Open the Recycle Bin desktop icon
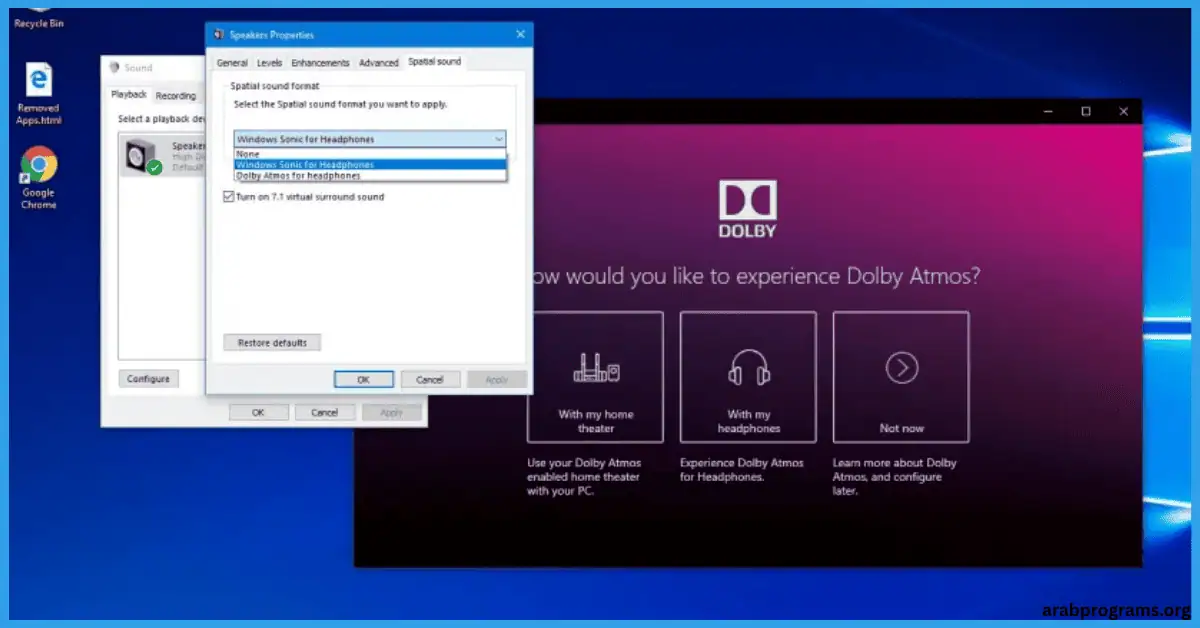Viewport: 1200px width, 628px height. (x=39, y=15)
